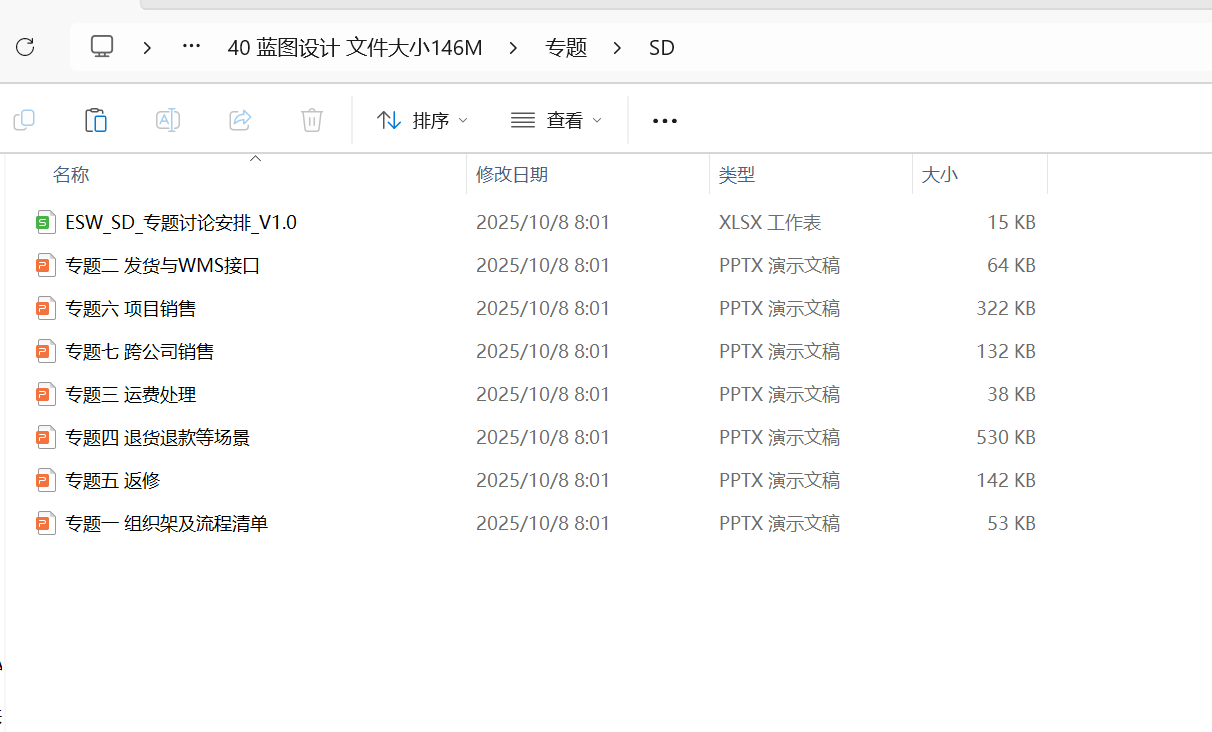Sort files by 大小 column header
Screen dimensions: 1212x732
(939, 175)
